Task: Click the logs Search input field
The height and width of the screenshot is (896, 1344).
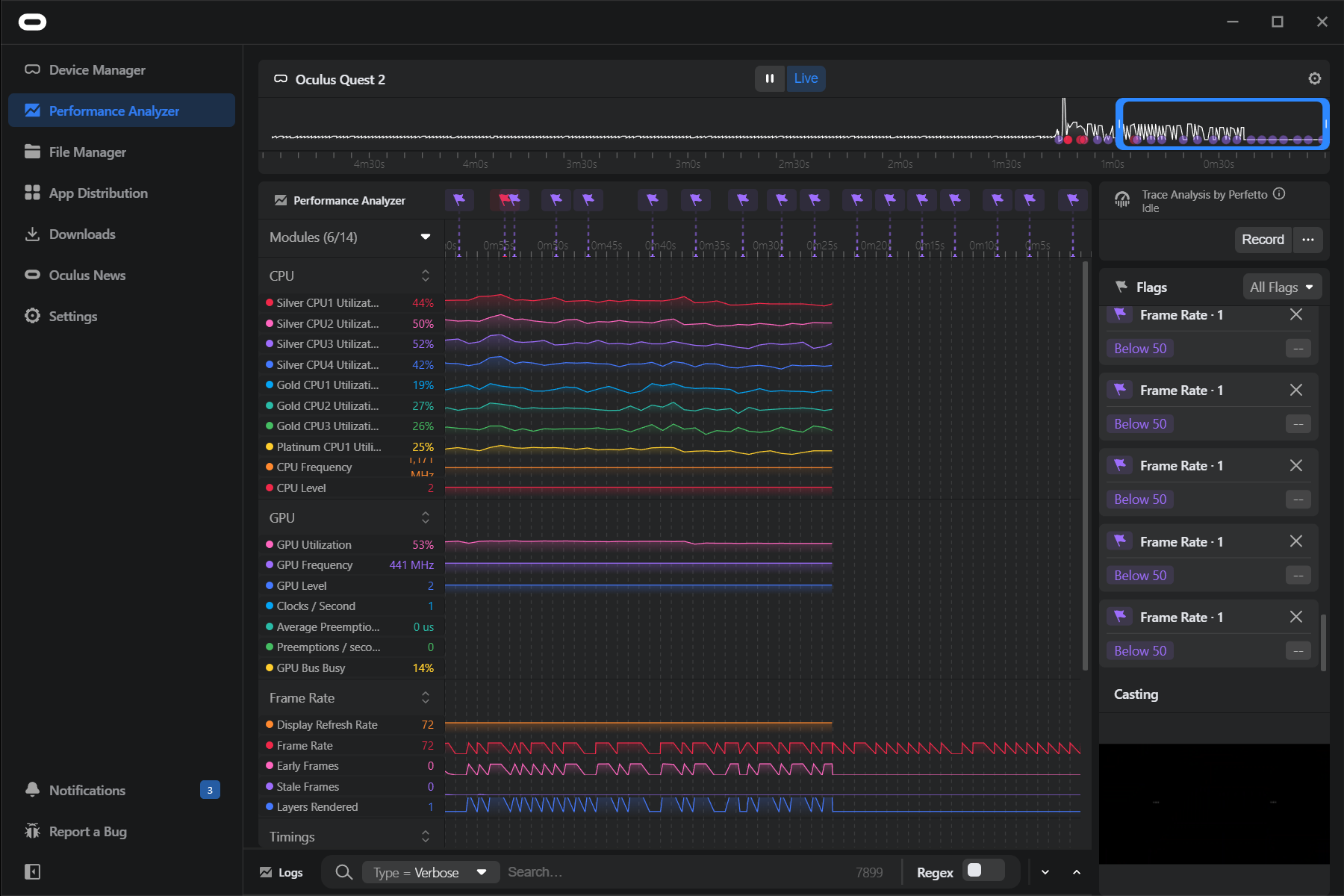Action: (672, 872)
